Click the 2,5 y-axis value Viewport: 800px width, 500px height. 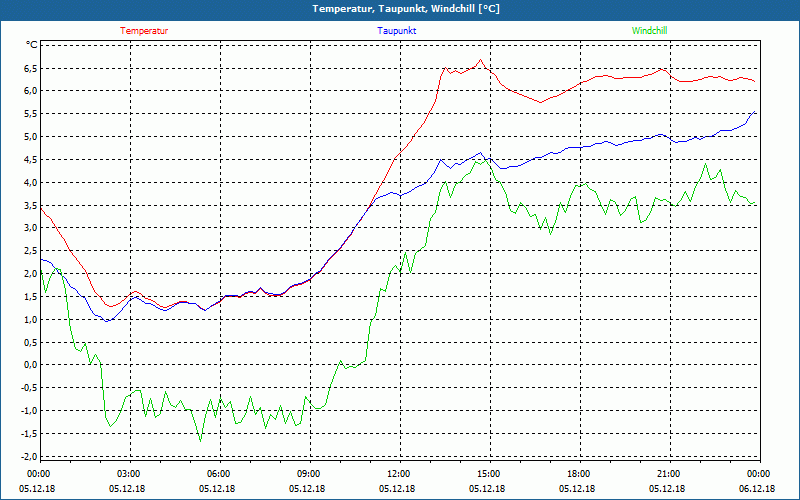pyautogui.click(x=31, y=251)
